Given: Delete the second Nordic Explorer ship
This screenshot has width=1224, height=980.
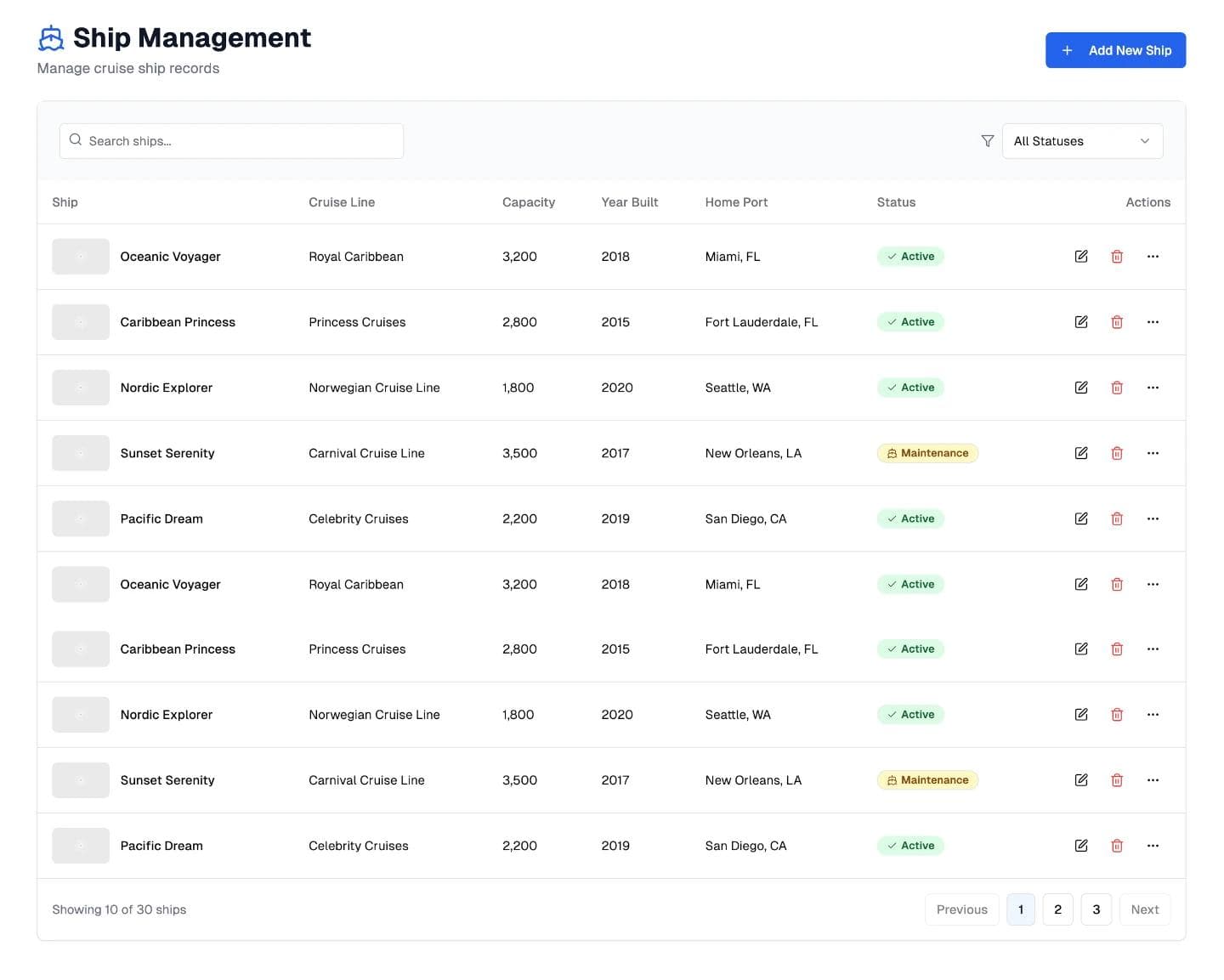Looking at the screenshot, I should tap(1117, 715).
